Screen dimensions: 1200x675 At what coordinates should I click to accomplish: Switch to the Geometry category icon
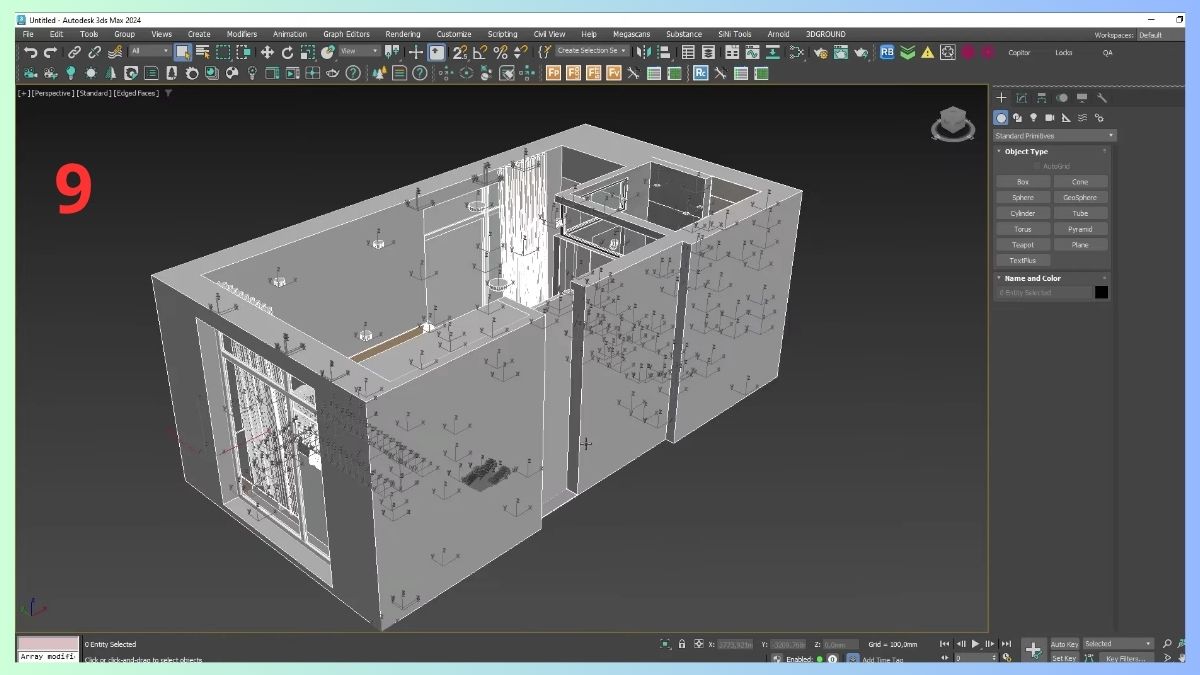(x=1000, y=117)
